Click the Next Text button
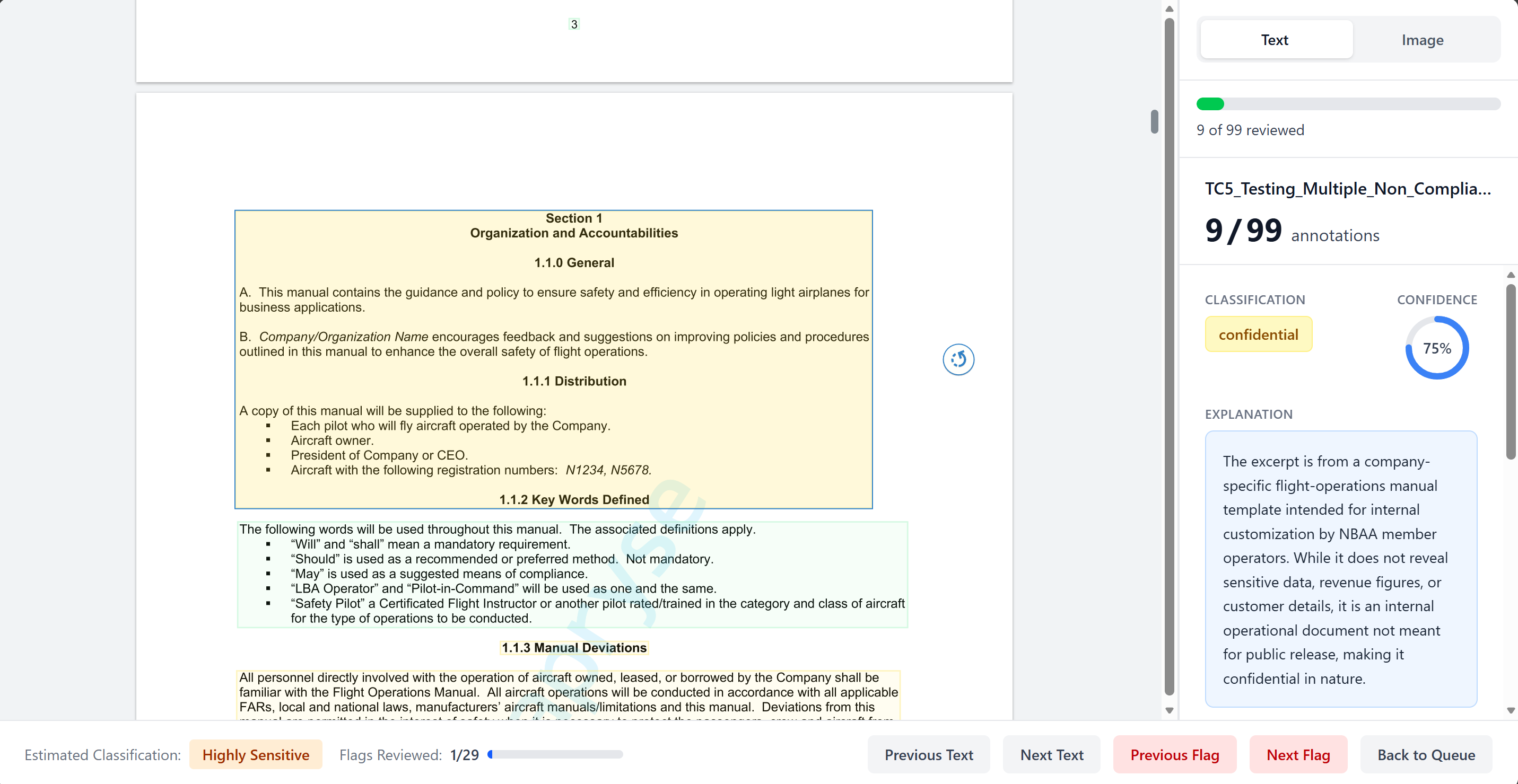 [x=1051, y=754]
